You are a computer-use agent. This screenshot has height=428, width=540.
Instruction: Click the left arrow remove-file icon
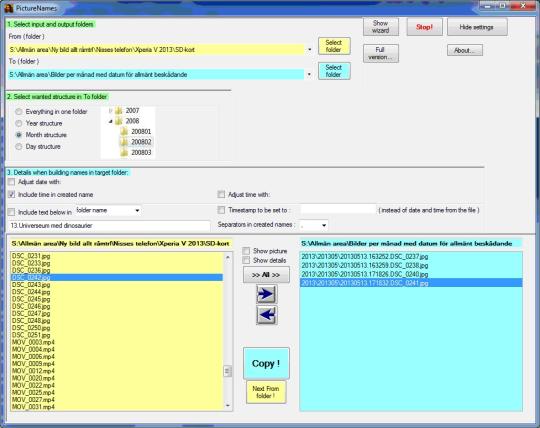coord(266,315)
